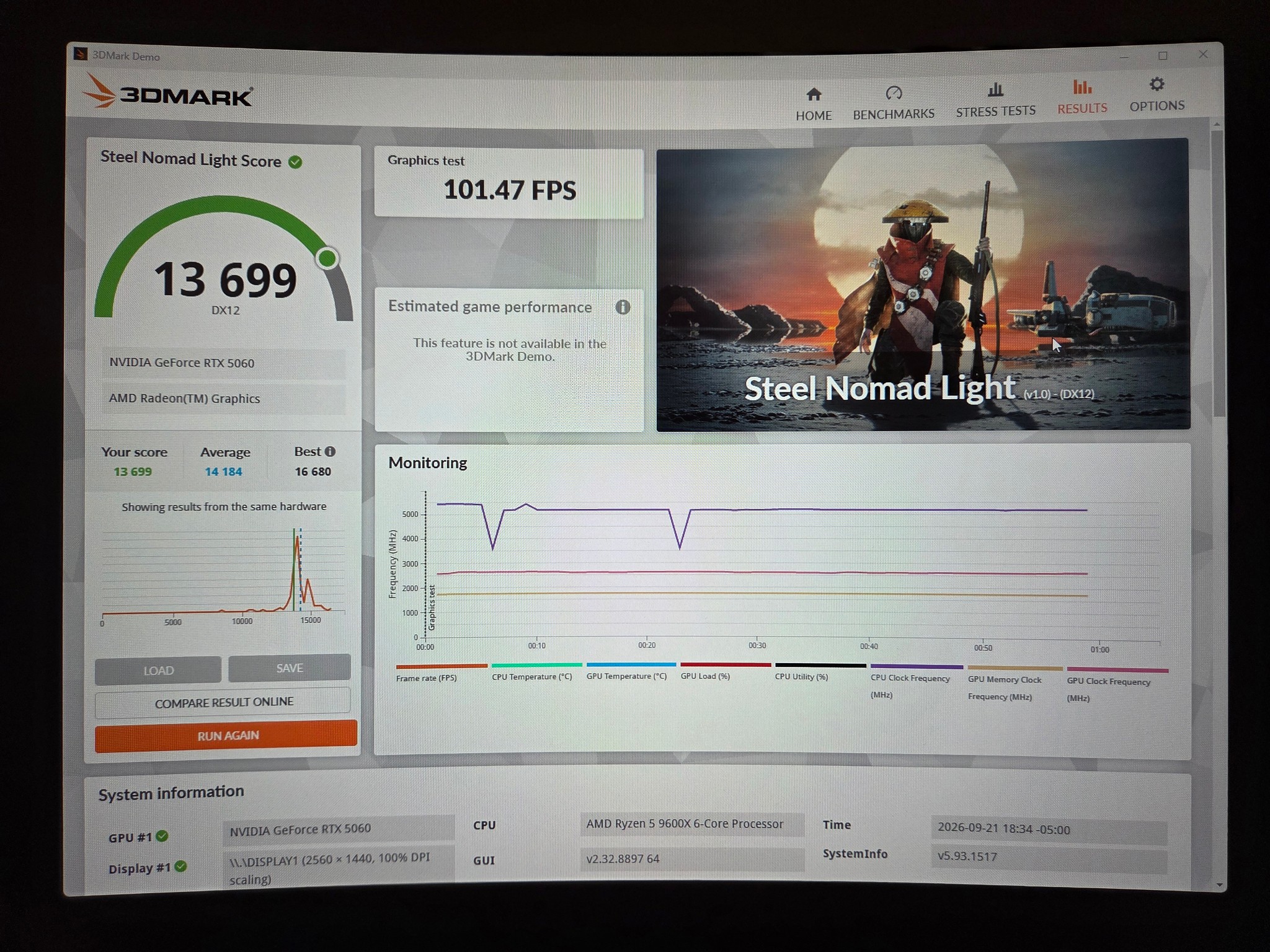The image size is (1270, 952).
Task: Click the 3DMark logo in header
Action: tap(167, 93)
